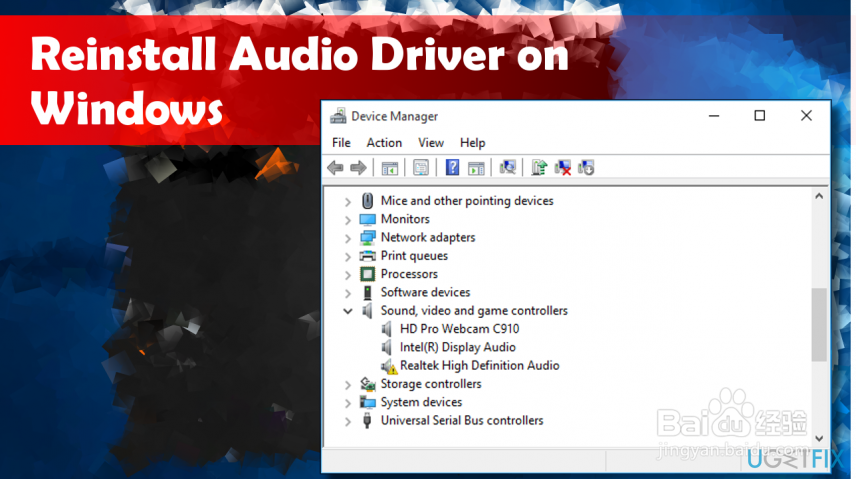Open the Action menu
The width and height of the screenshot is (856, 479).
pyautogui.click(x=384, y=143)
